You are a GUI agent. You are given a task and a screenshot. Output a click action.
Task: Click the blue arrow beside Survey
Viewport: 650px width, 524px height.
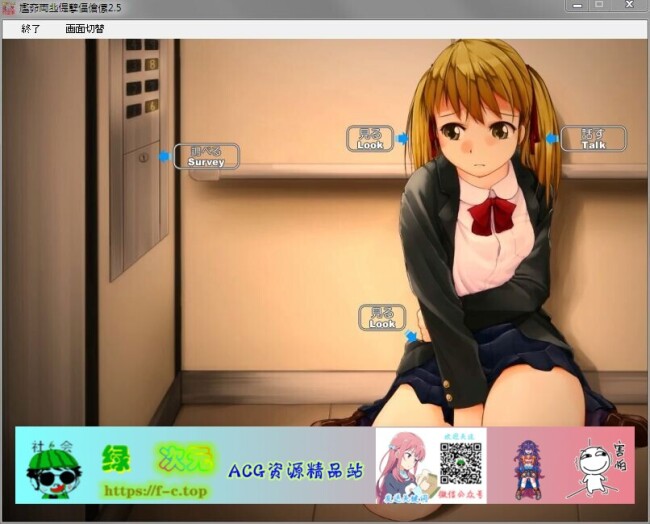coord(164,157)
